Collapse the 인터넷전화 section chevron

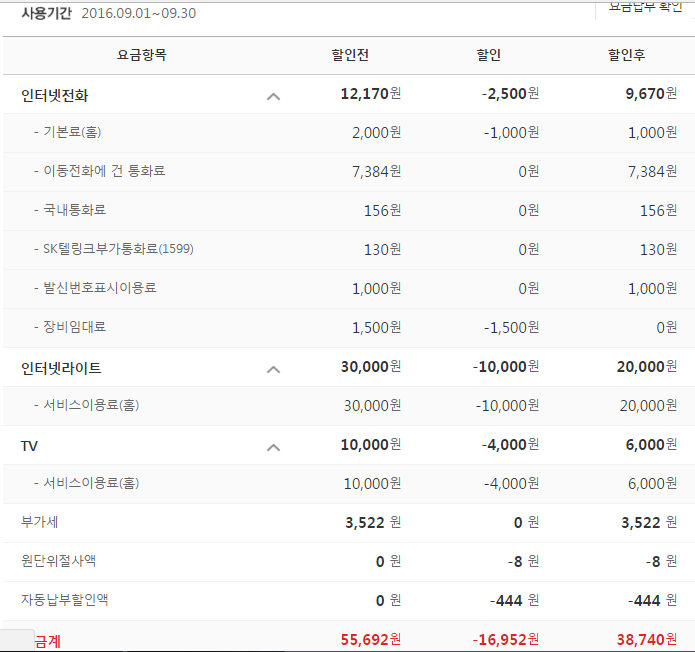[273, 96]
